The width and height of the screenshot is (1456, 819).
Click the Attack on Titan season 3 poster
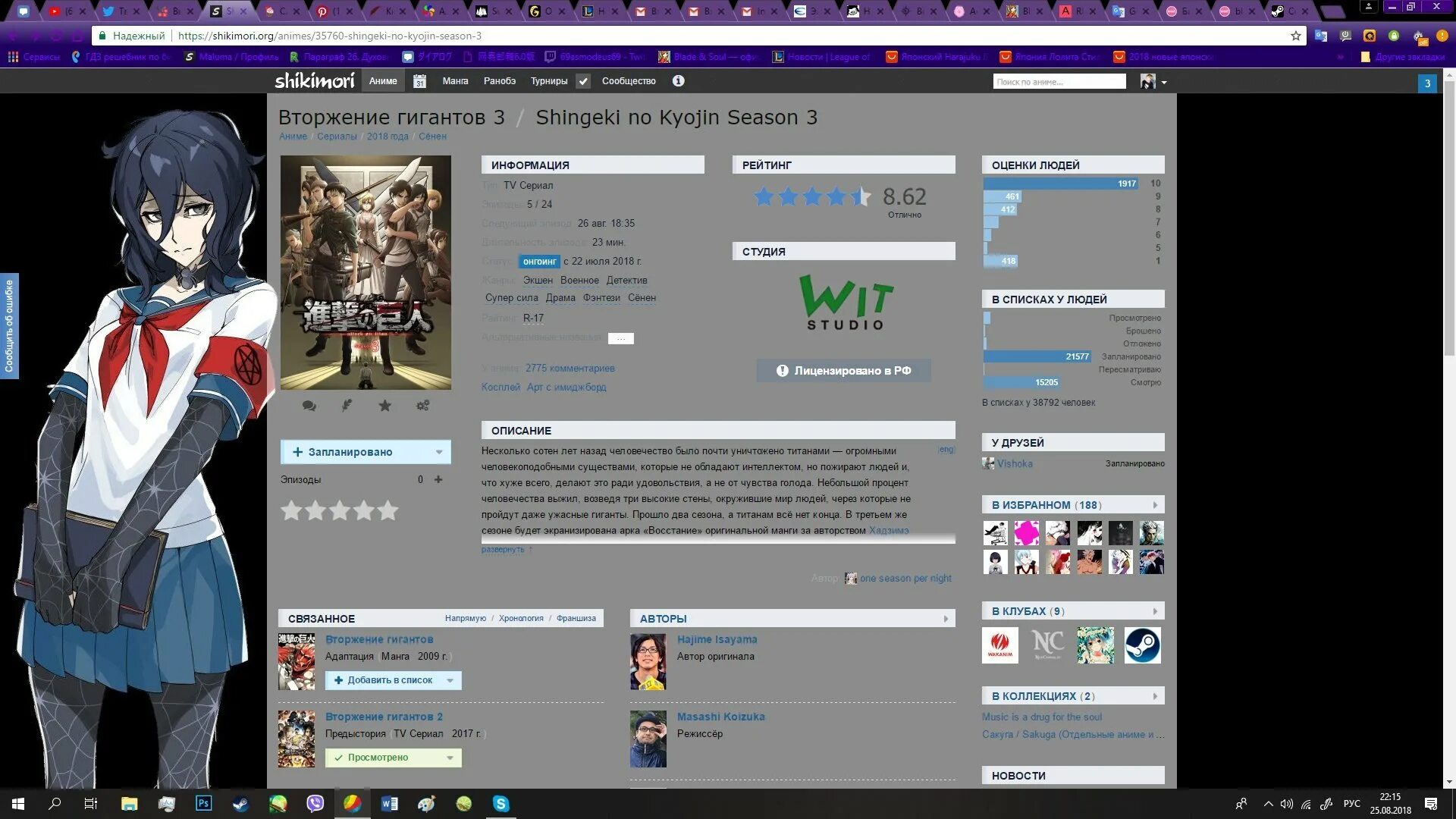[x=366, y=273]
